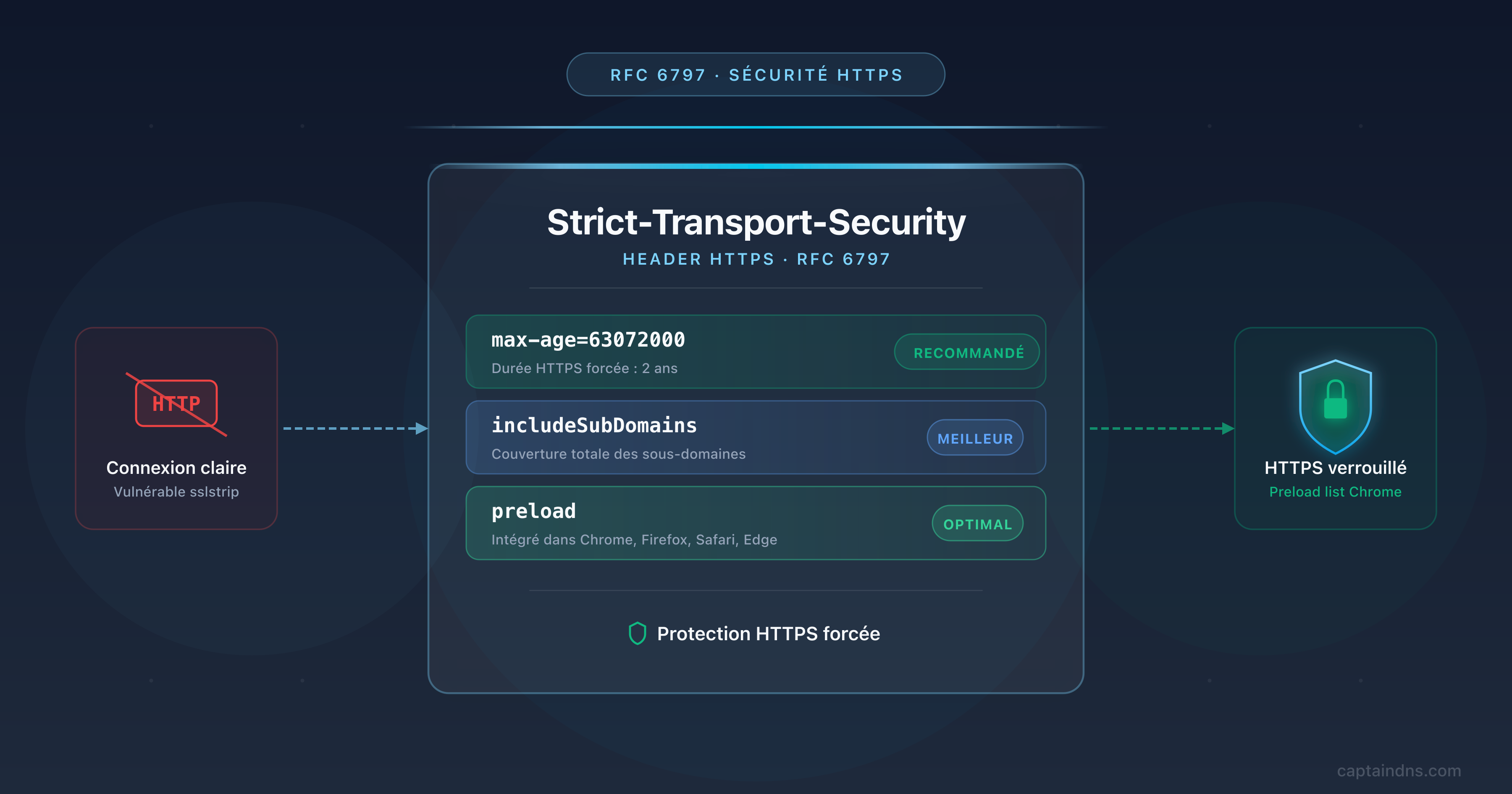1512x794 pixels.
Task: Enable the OPTIMAL badge on preload row
Action: click(x=977, y=523)
